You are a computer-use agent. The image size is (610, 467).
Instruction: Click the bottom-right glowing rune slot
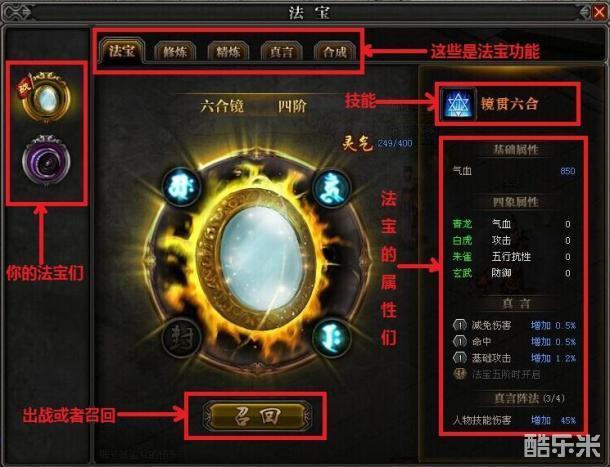[x=331, y=337]
